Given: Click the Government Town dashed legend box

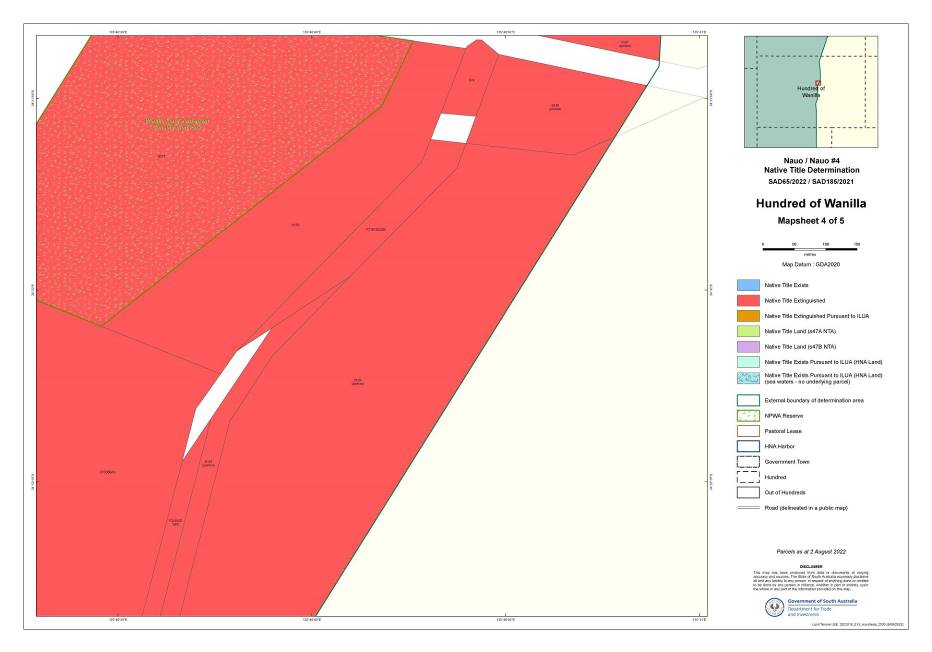Looking at the screenshot, I should click(x=748, y=462).
